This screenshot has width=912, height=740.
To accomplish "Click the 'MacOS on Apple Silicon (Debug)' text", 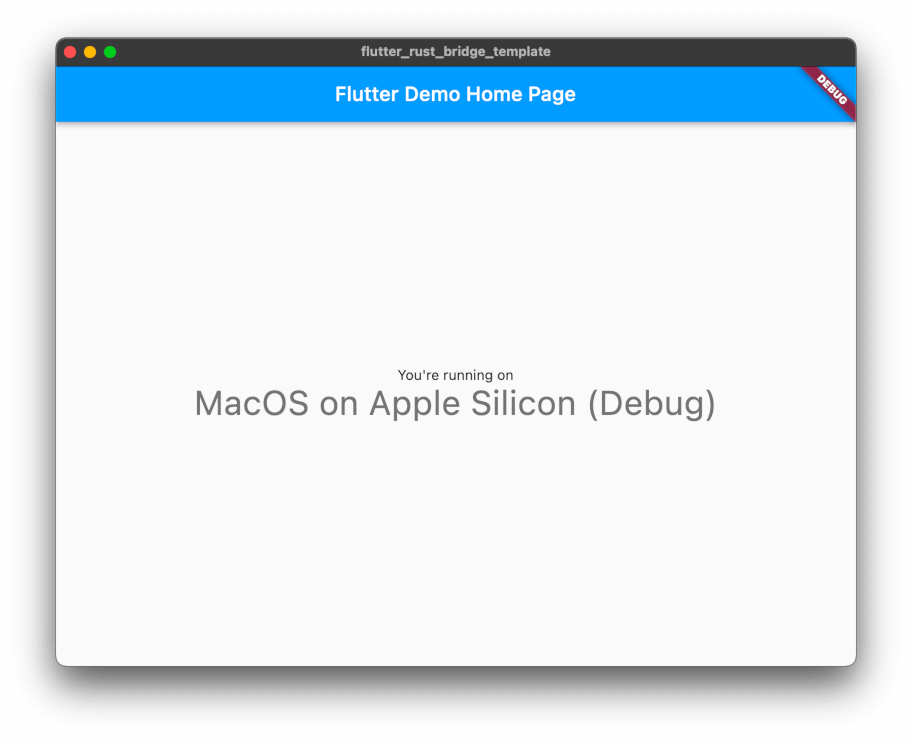I will click(x=455, y=403).
